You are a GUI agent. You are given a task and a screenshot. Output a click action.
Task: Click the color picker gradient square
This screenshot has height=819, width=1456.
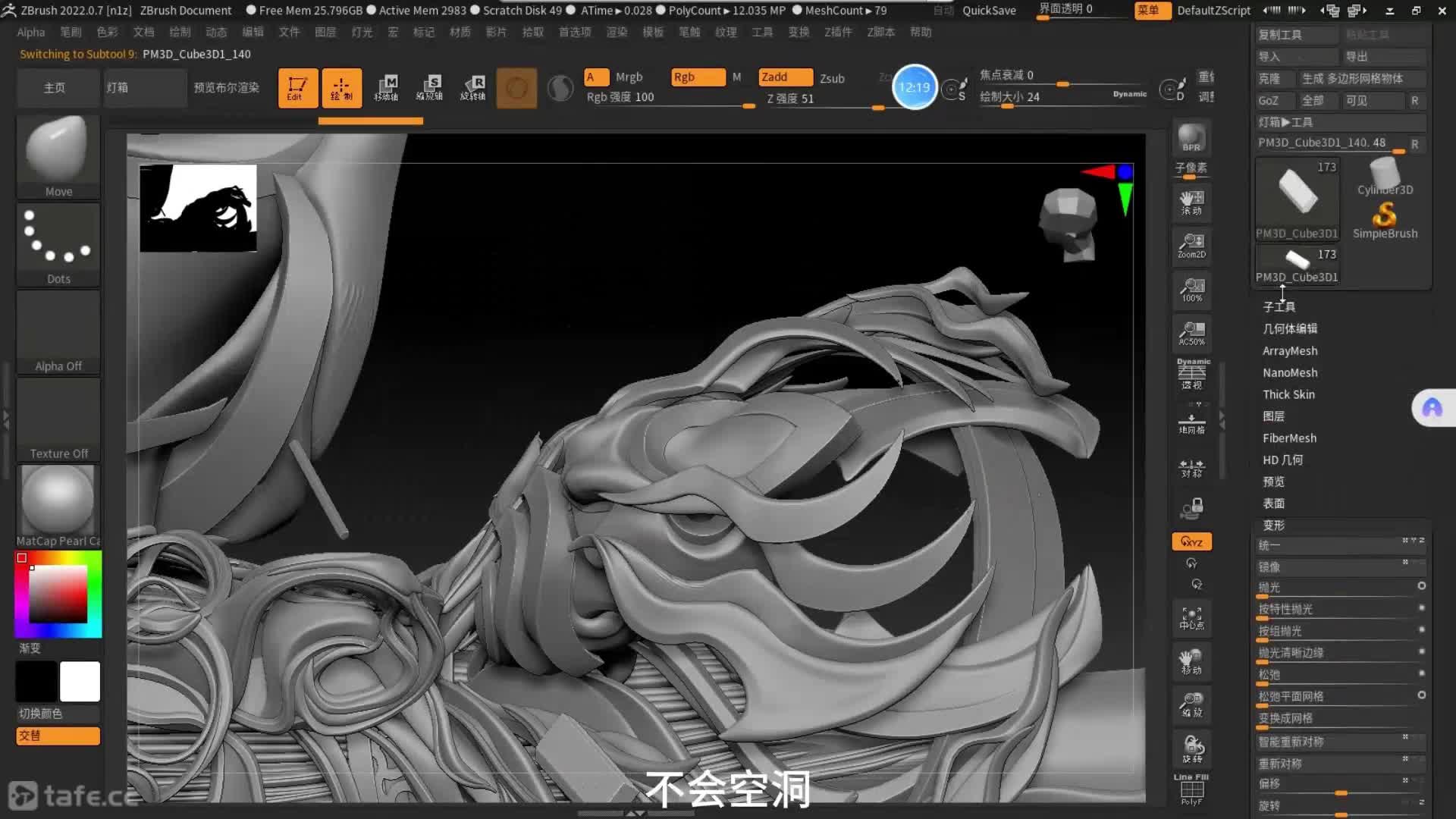[58, 594]
